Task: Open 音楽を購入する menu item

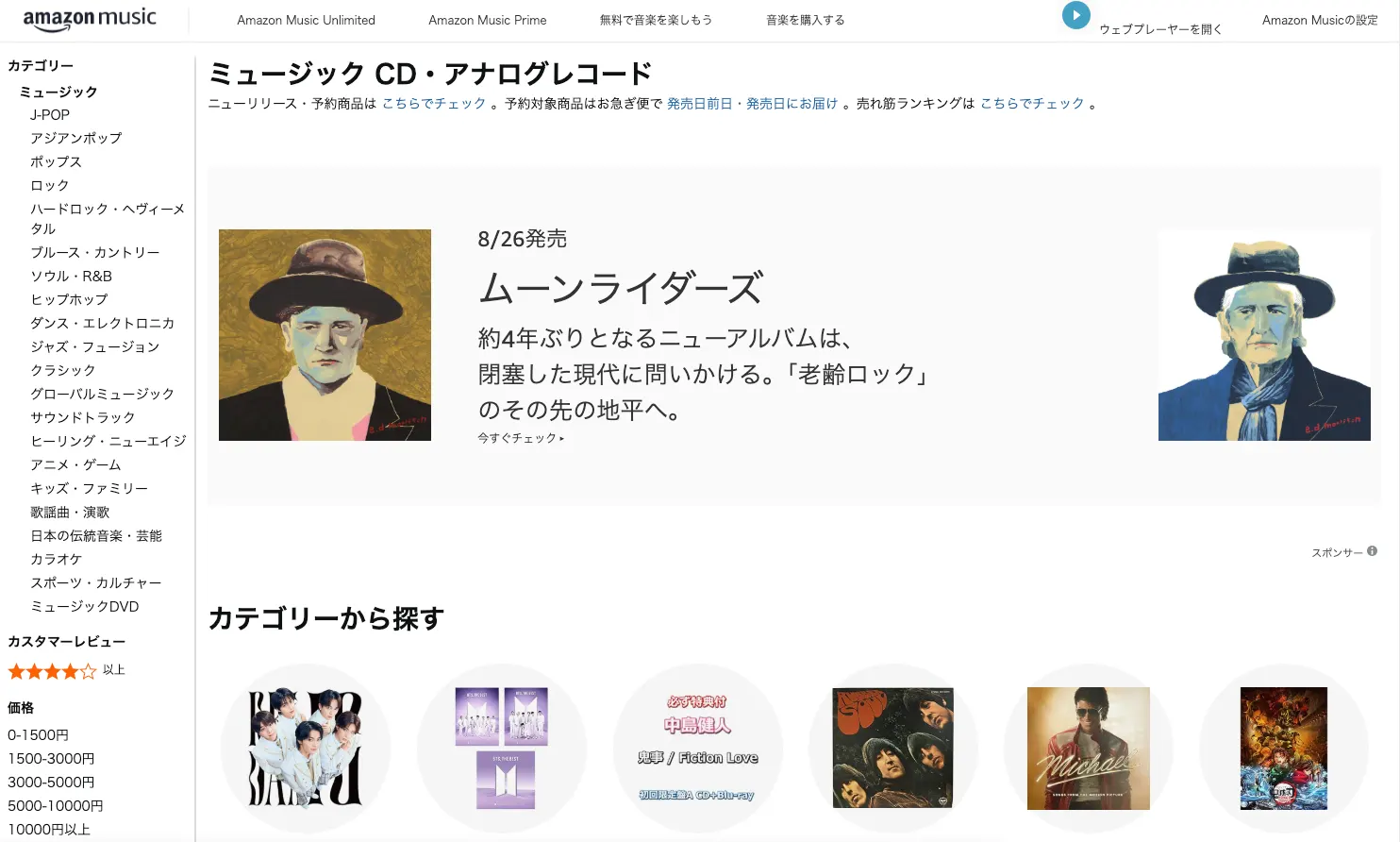Action: pyautogui.click(x=805, y=20)
